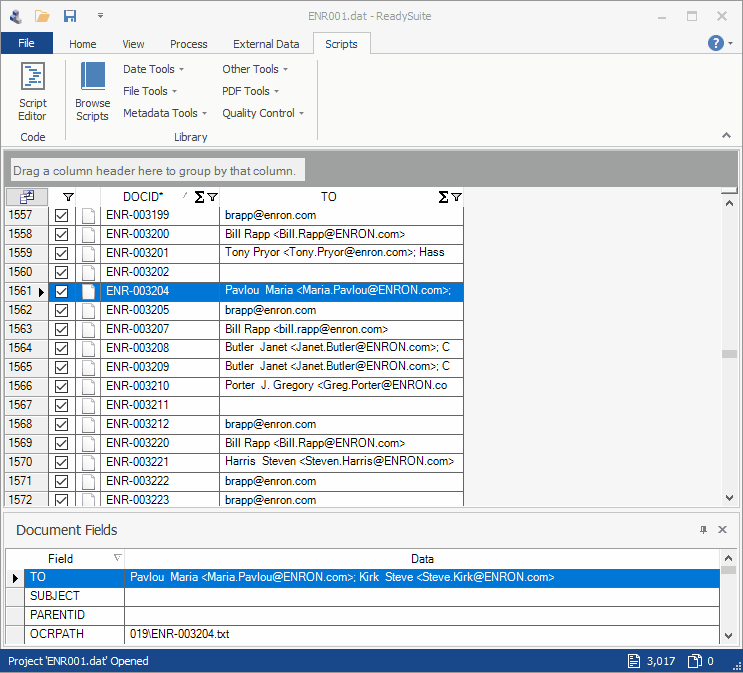Uncheck the checkbox for row 1557
This screenshot has width=743, height=673.
(61, 216)
